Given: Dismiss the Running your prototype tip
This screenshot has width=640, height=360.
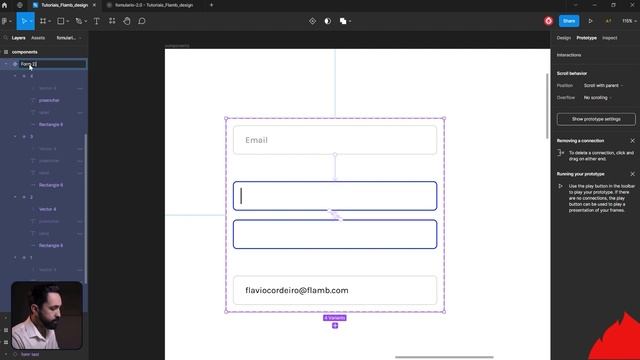Looking at the screenshot, I should coord(633,174).
